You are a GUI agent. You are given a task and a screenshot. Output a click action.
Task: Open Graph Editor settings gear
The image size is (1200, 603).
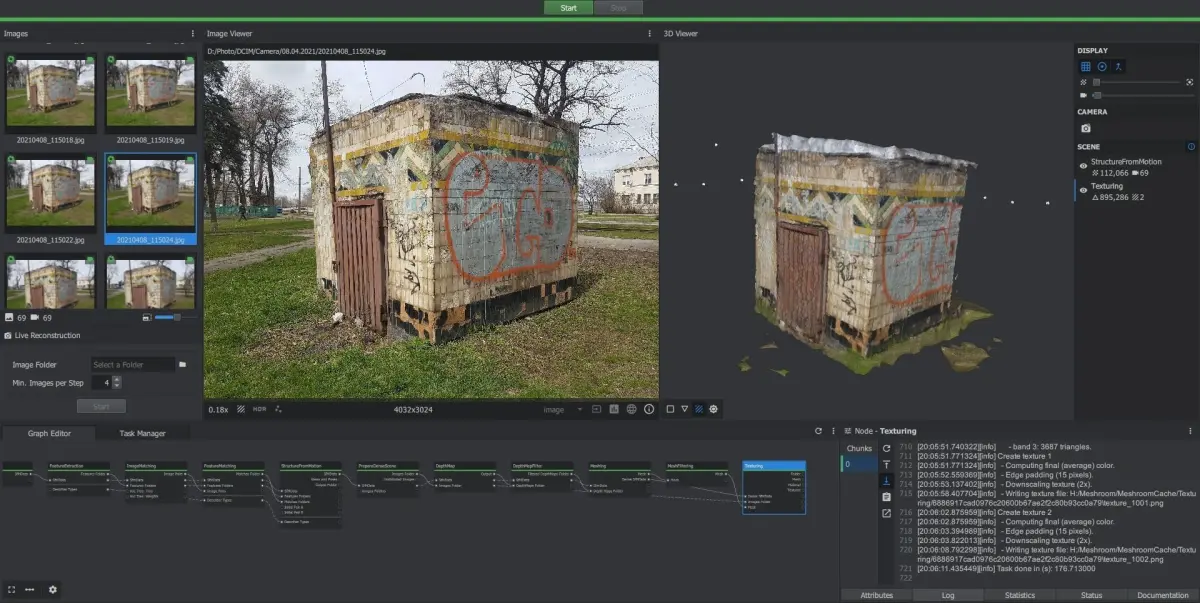[53, 590]
